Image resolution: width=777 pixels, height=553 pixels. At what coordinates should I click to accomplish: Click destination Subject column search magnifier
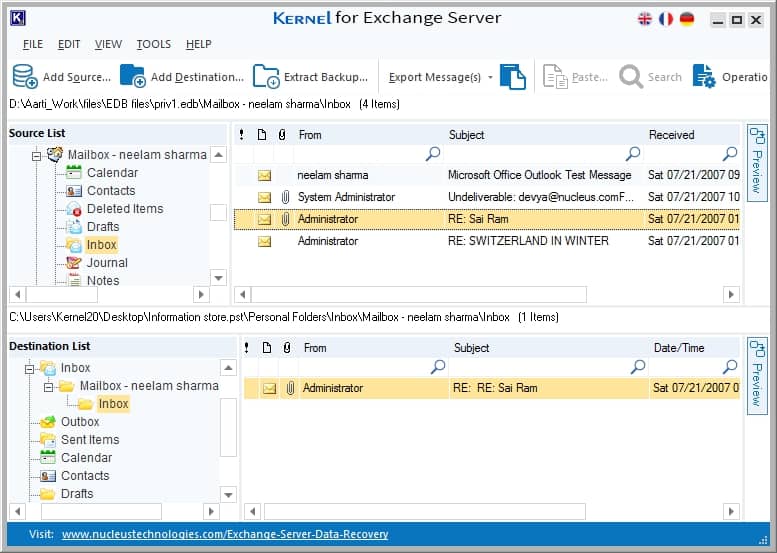(638, 367)
